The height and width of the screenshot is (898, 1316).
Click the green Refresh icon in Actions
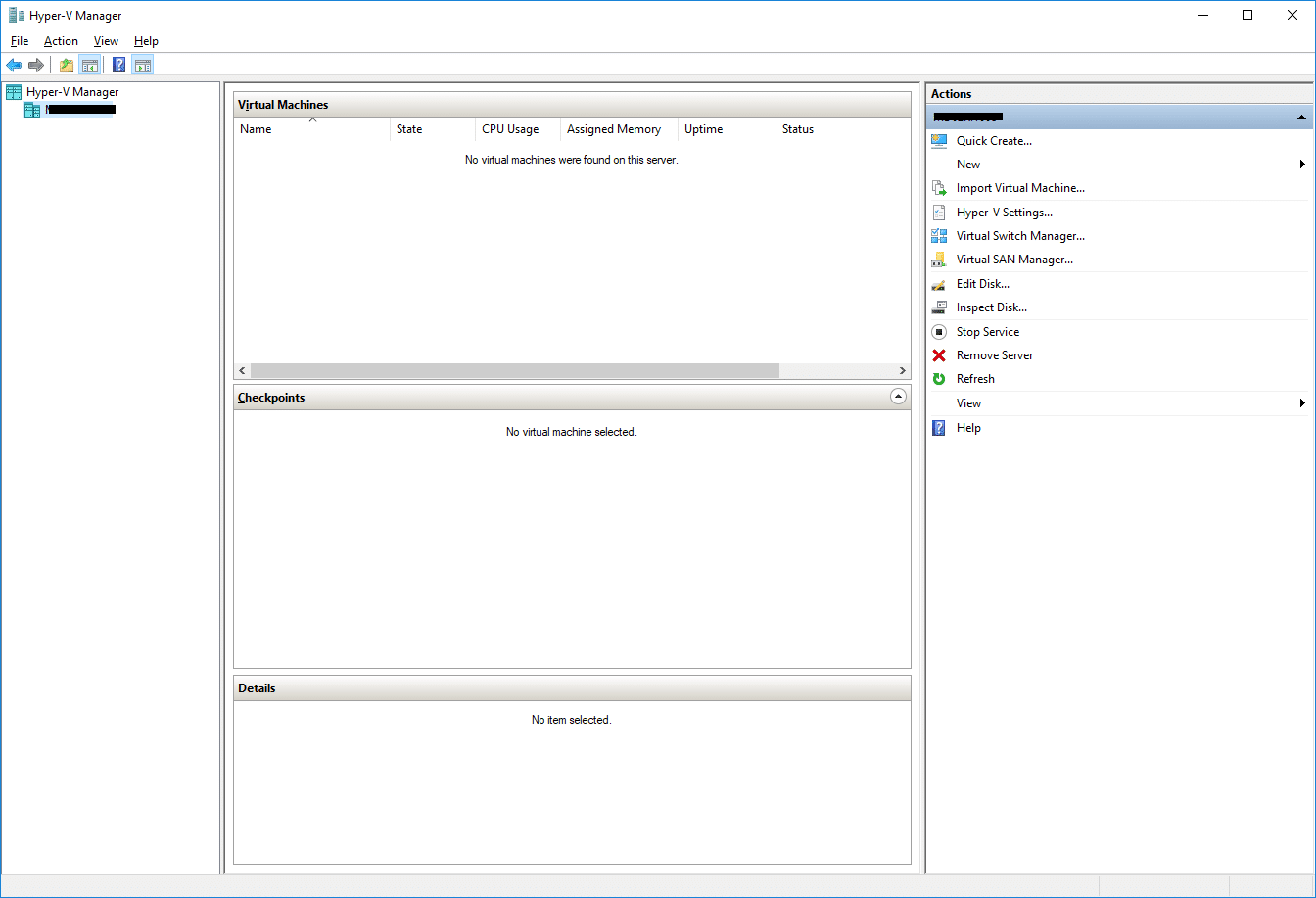[939, 379]
